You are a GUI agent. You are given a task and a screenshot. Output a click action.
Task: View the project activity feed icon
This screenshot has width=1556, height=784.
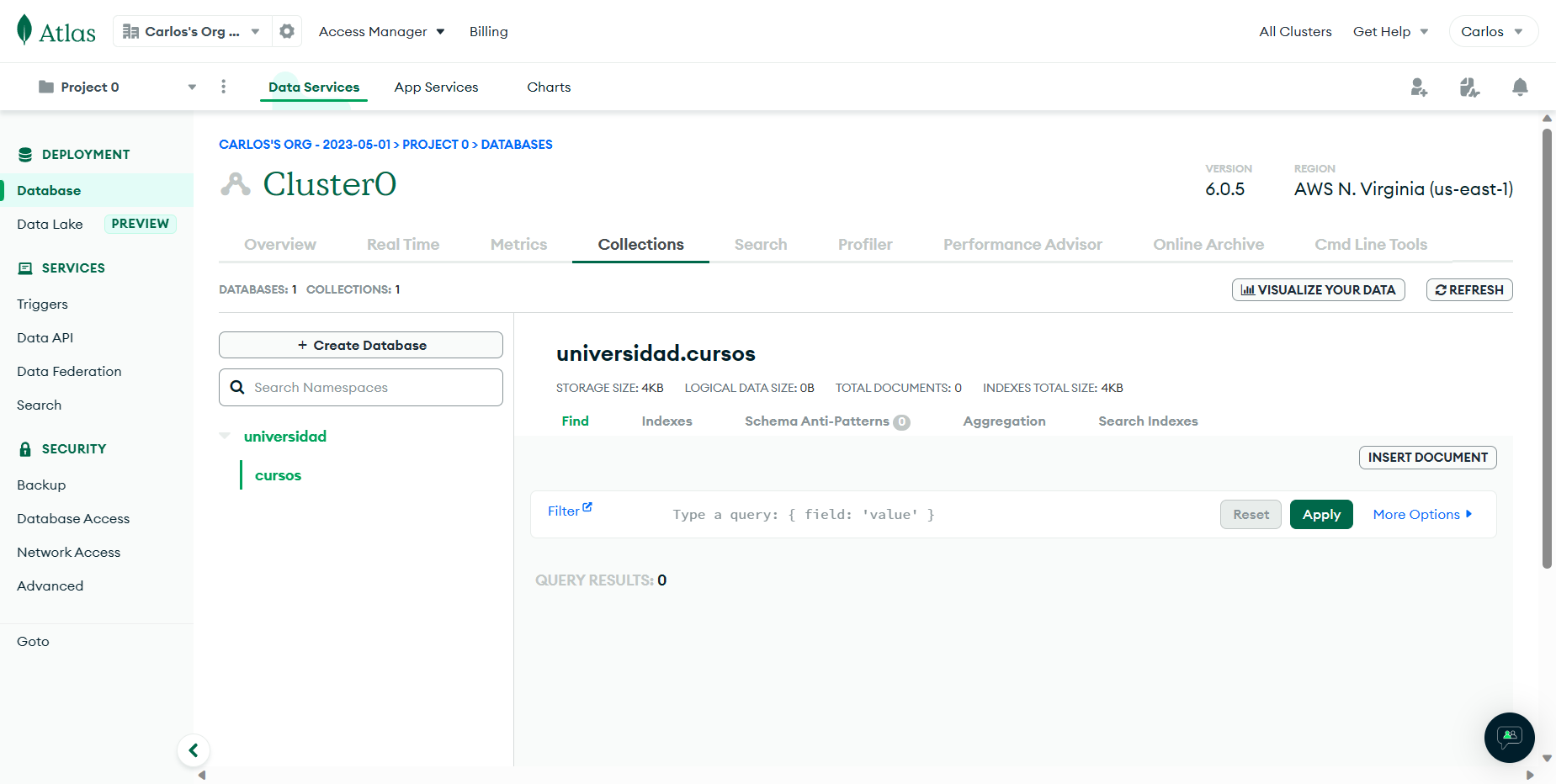click(x=1469, y=87)
